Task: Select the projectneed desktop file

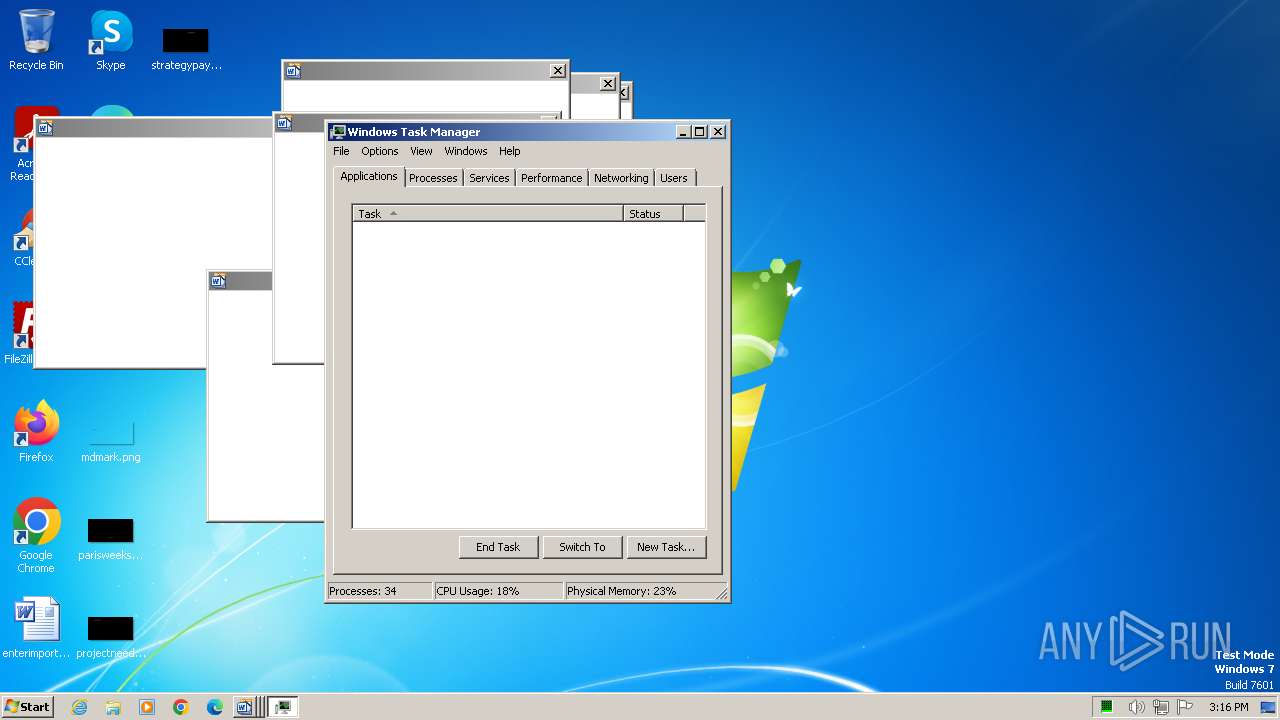Action: click(110, 637)
